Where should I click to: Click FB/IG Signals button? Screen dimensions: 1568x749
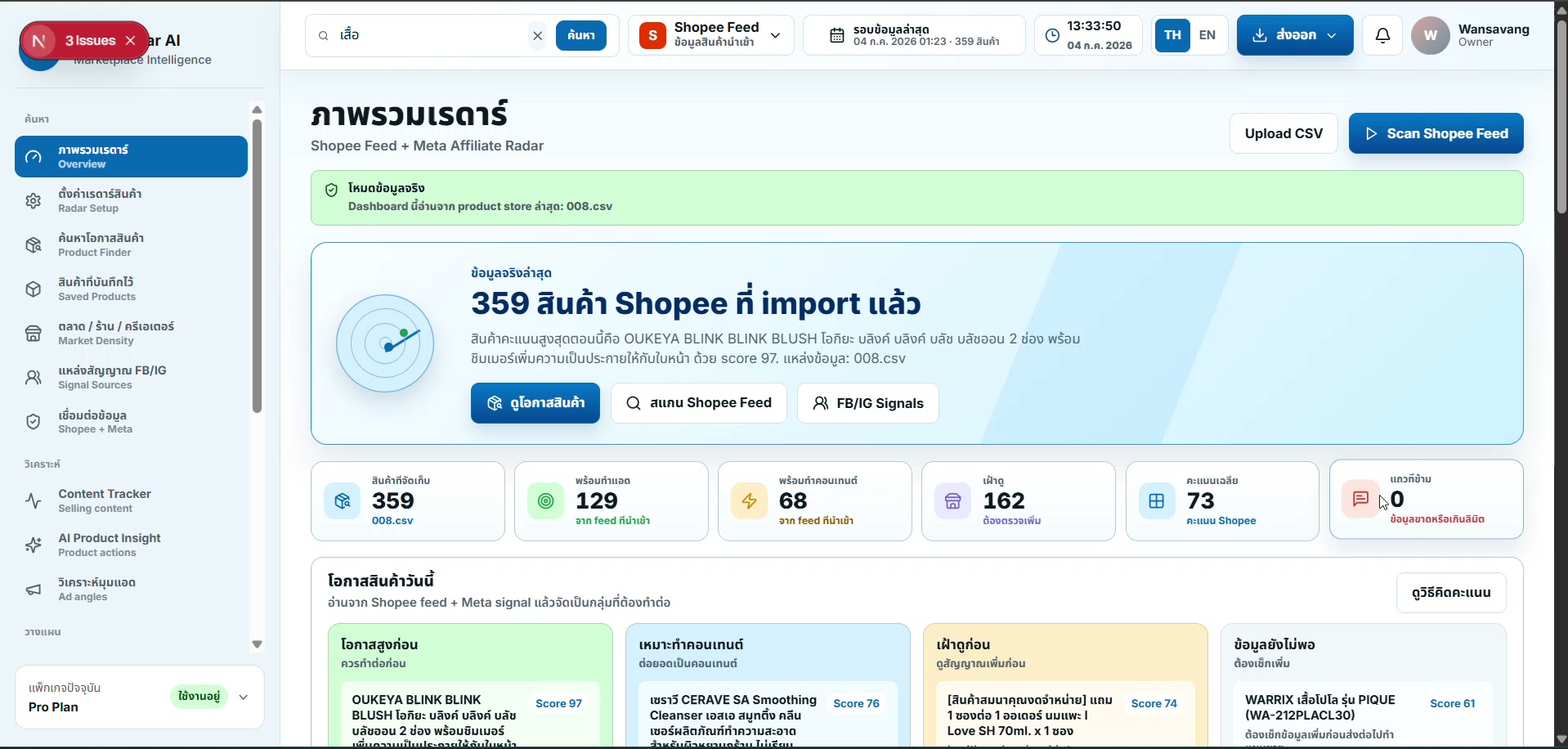[868, 403]
